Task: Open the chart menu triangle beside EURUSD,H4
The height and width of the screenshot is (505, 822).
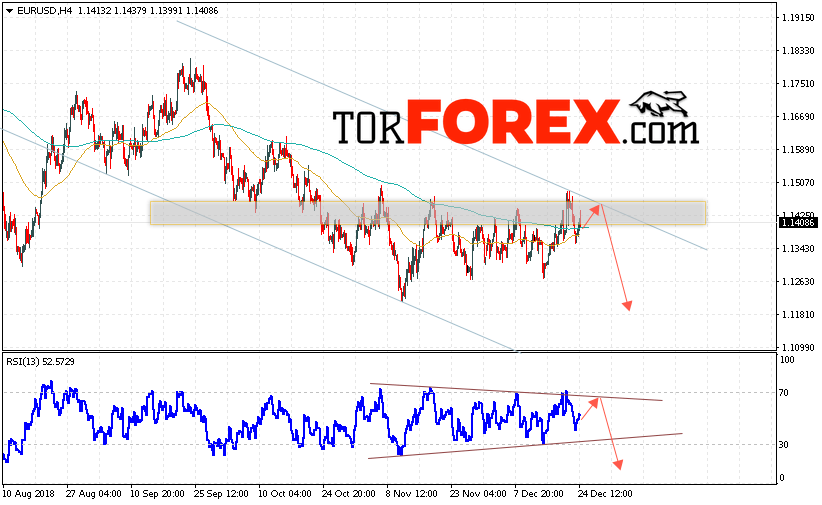Action: point(9,10)
